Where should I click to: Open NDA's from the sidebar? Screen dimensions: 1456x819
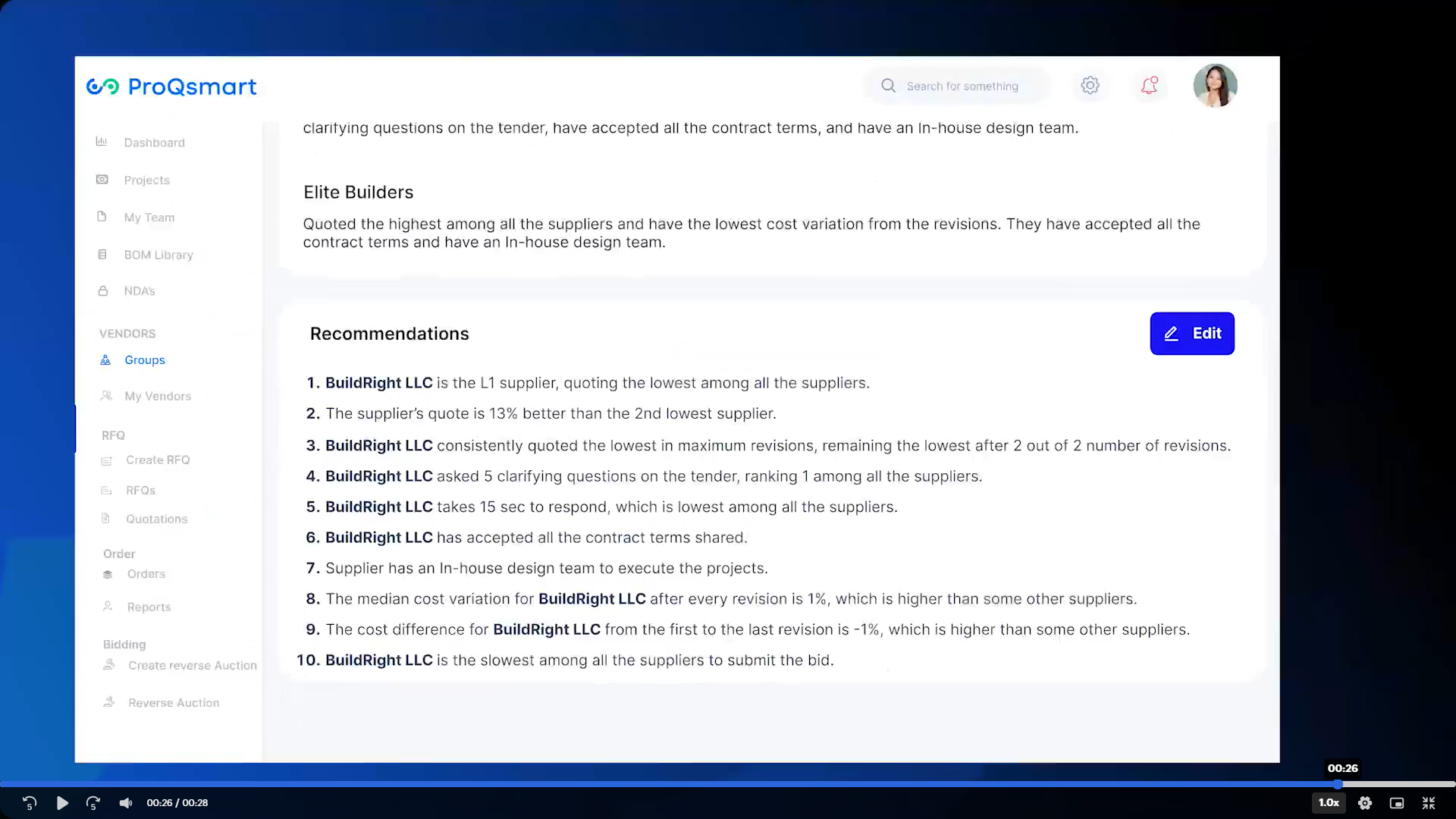click(140, 291)
